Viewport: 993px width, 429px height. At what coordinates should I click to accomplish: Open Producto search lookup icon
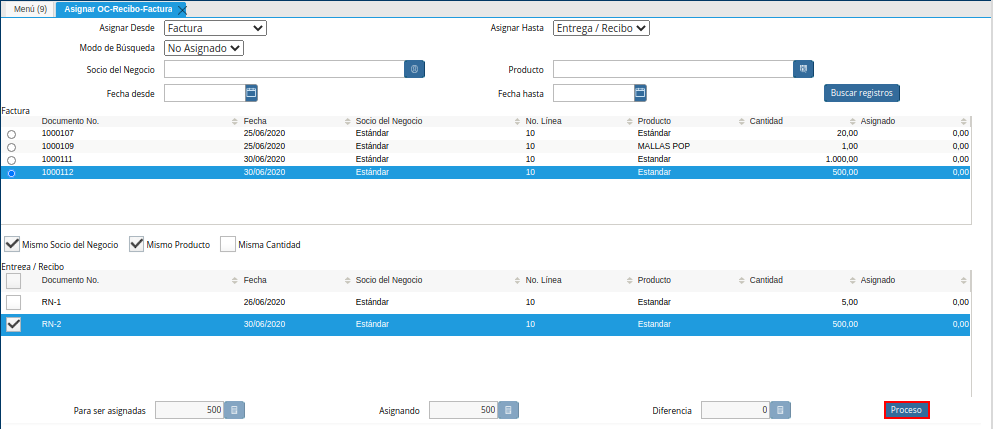801,69
